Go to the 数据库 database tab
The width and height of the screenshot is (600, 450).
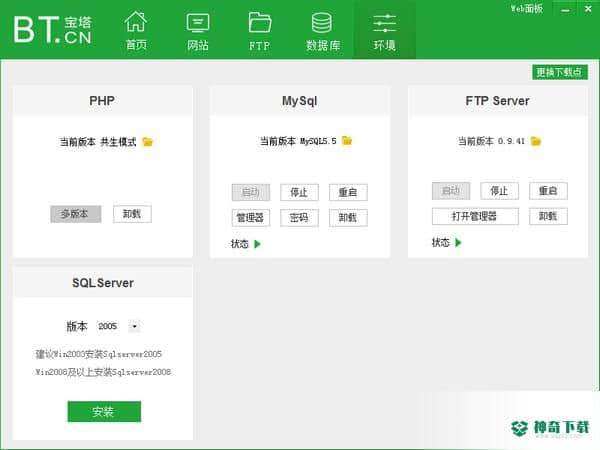(322, 31)
